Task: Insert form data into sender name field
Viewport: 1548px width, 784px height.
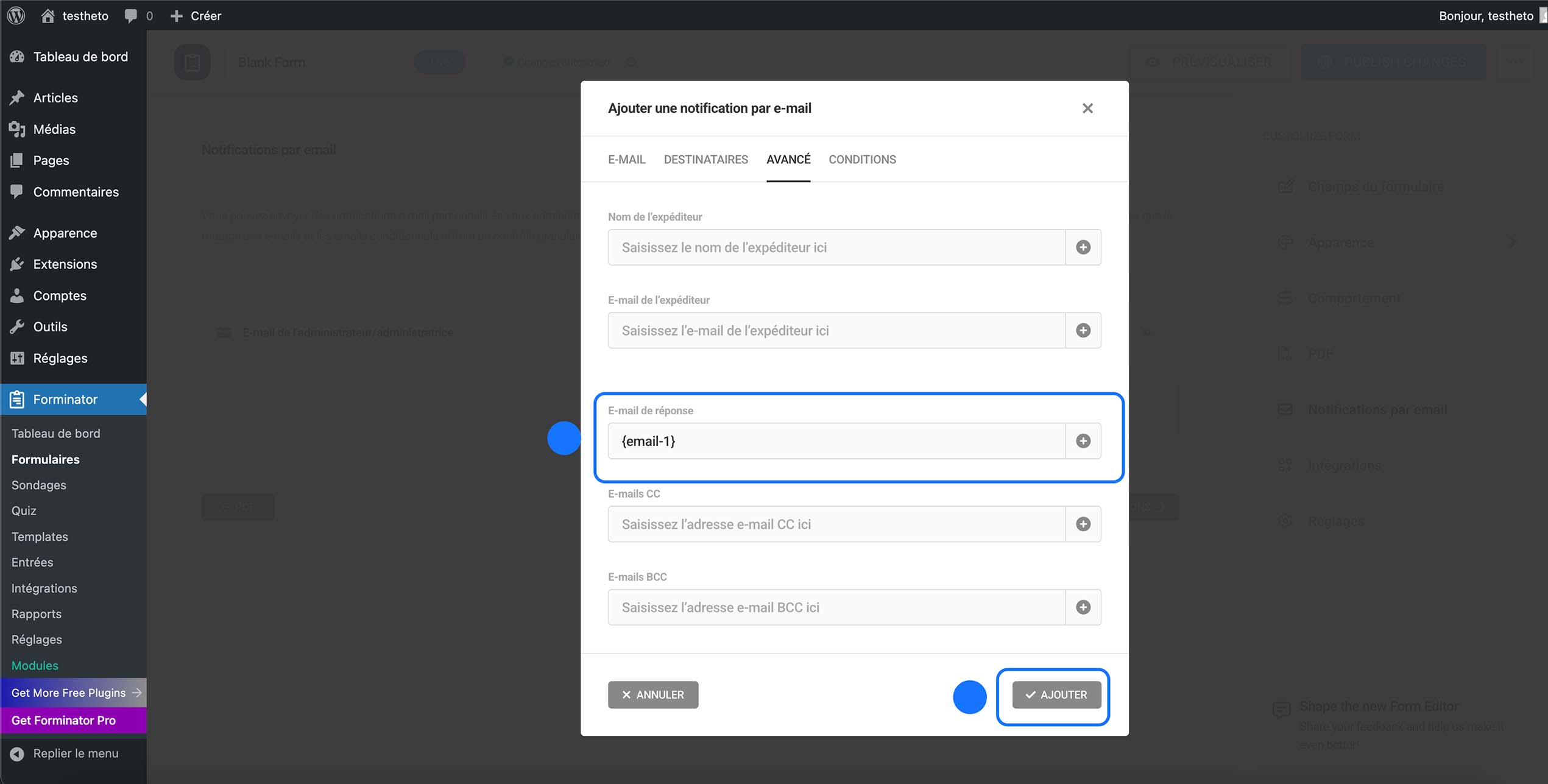Action: 1083,247
